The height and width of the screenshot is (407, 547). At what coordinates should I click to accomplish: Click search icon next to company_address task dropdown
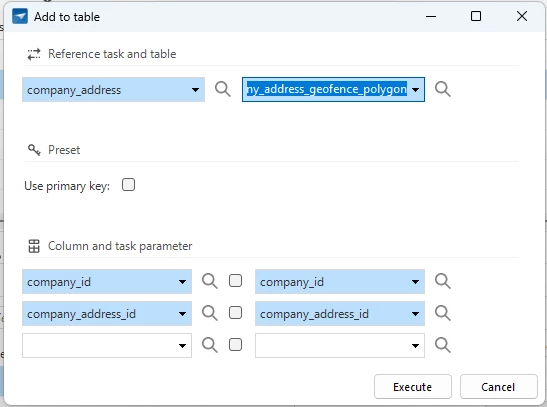coord(223,89)
